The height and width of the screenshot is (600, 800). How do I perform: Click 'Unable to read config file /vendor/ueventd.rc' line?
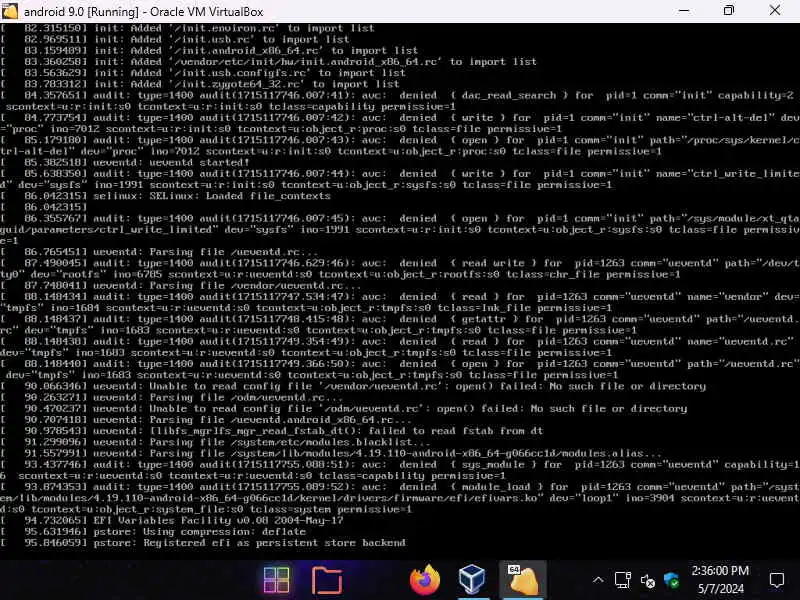[353, 386]
